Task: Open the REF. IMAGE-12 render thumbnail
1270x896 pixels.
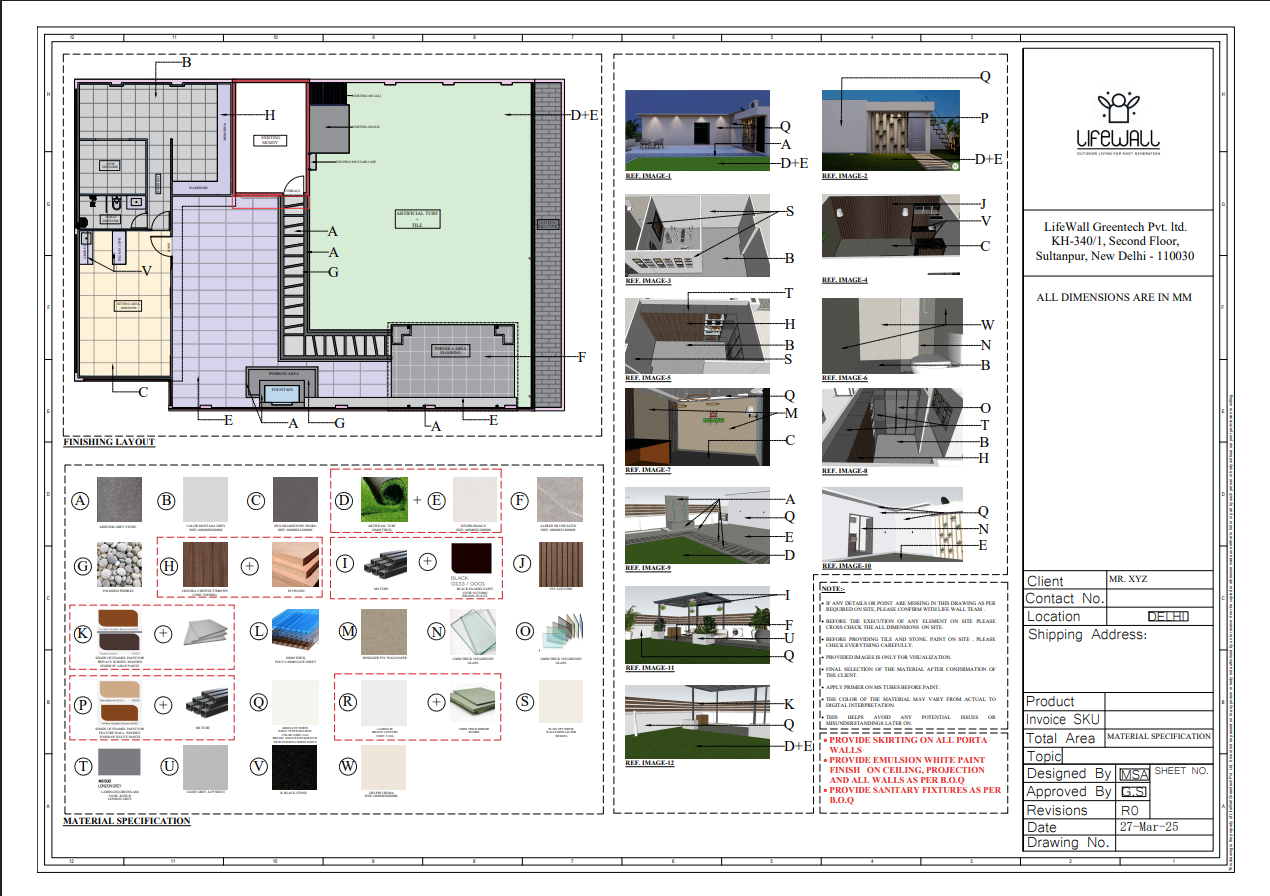Action: [697, 722]
